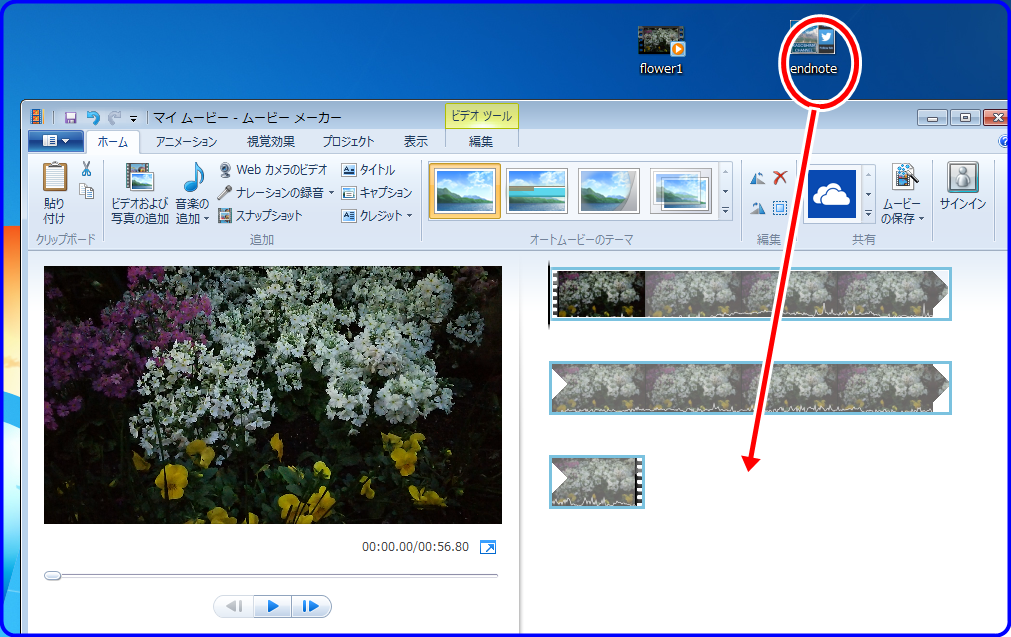Select the flower1 desktop file
This screenshot has width=1011, height=637.
click(661, 50)
